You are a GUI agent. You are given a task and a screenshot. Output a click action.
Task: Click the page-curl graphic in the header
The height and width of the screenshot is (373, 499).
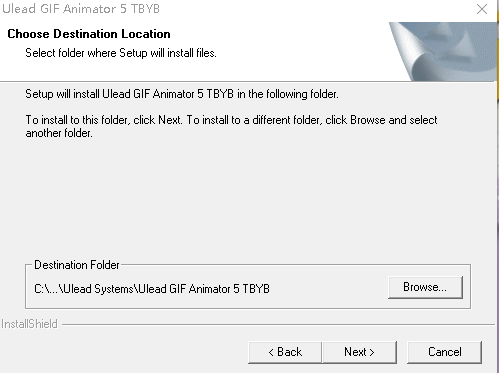(x=443, y=52)
